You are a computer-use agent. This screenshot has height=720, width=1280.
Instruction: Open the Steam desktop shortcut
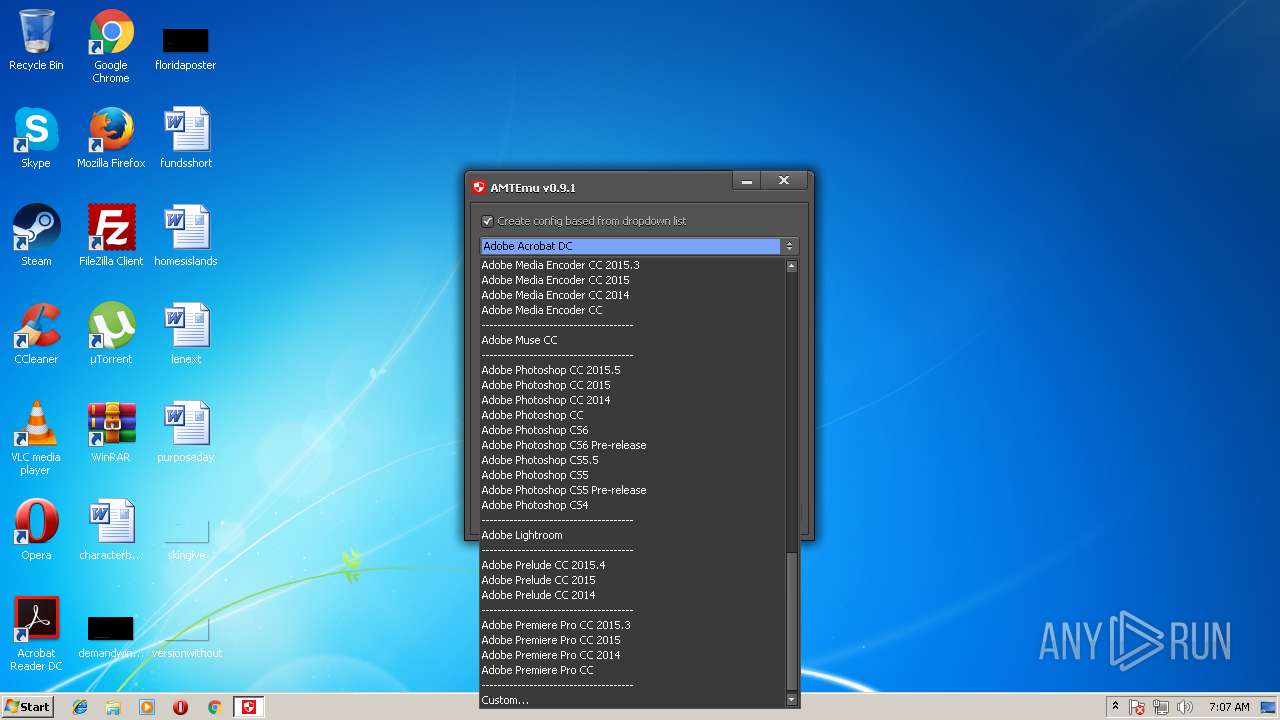pos(36,236)
